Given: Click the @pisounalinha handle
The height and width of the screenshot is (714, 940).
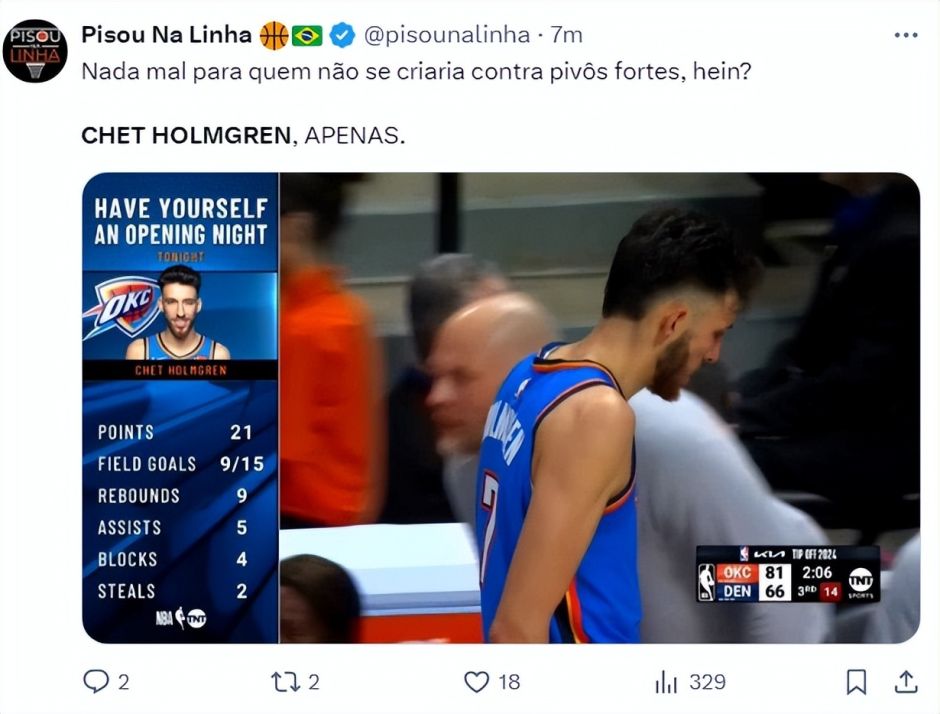Looking at the screenshot, I should pos(446,36).
